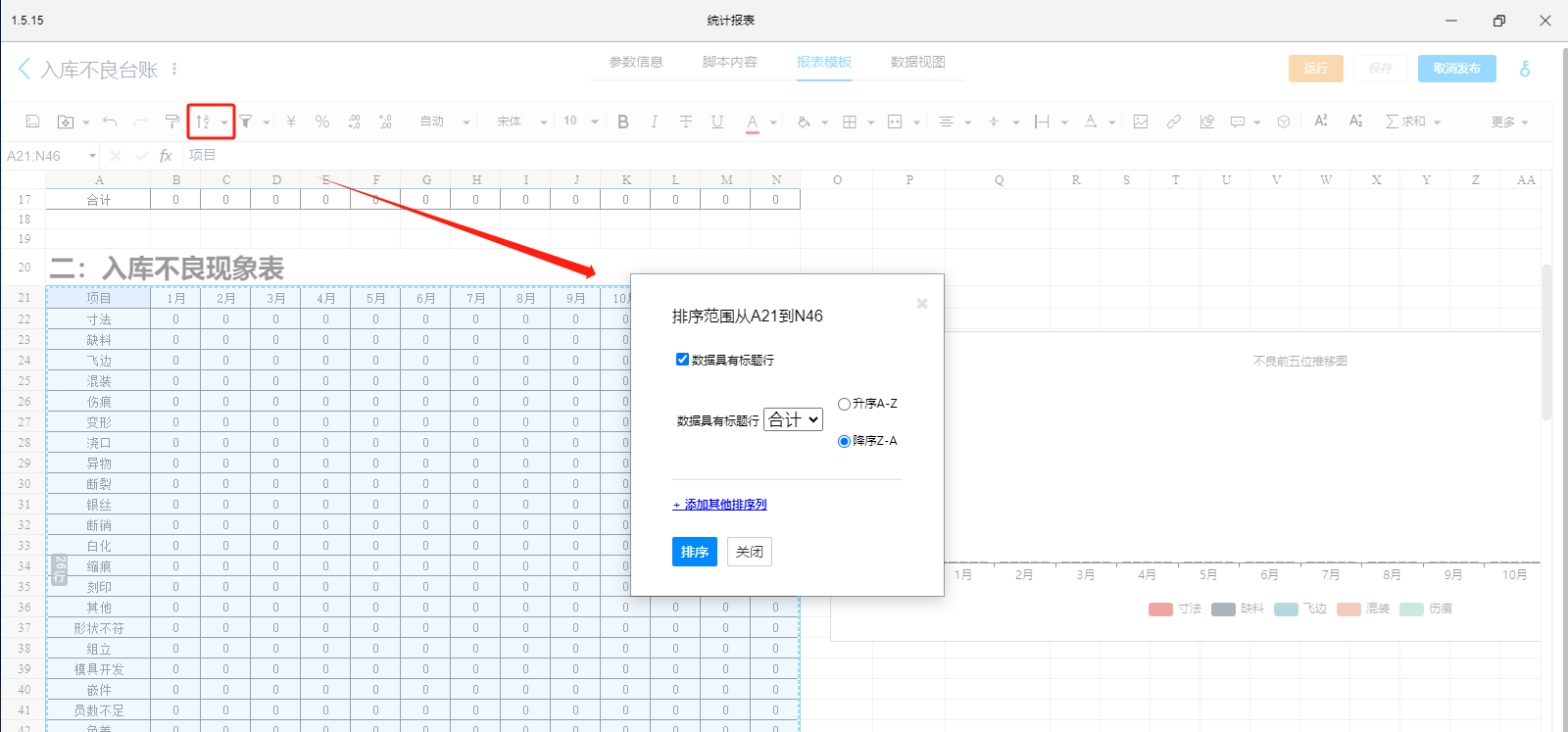Click the cell containing 缺料

pos(99,340)
